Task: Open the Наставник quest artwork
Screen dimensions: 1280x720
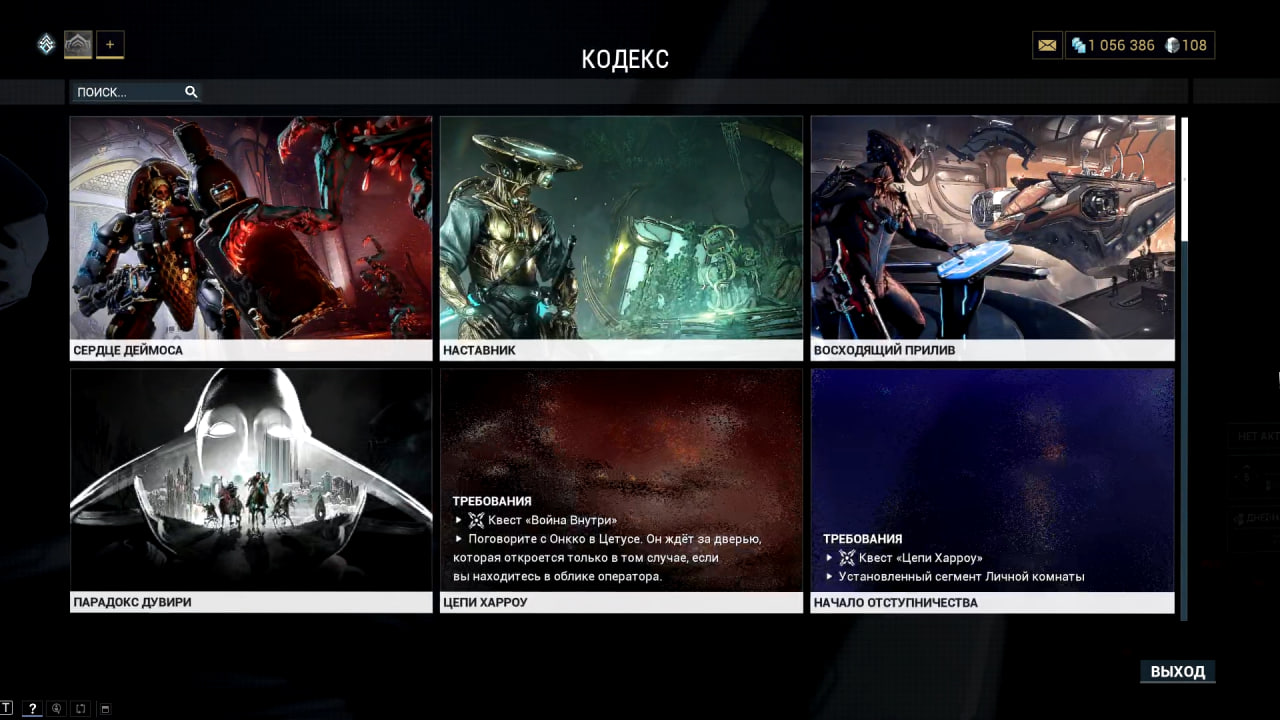Action: (x=621, y=228)
